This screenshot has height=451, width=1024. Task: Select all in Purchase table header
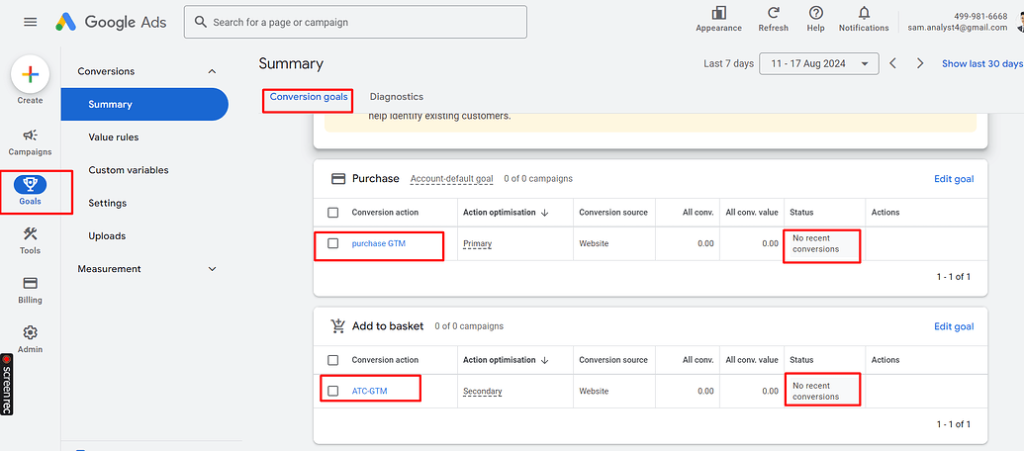click(333, 212)
